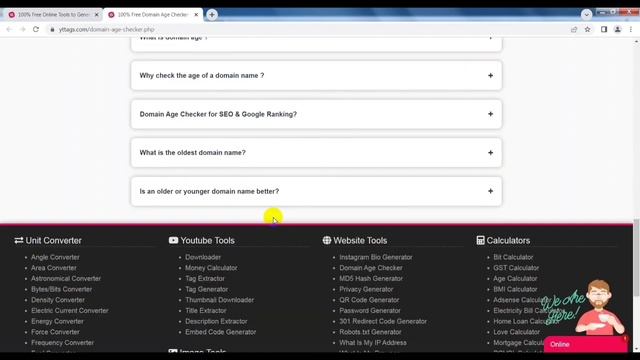Open the Bit Calculator link
640x360 pixels.
pos(513,257)
